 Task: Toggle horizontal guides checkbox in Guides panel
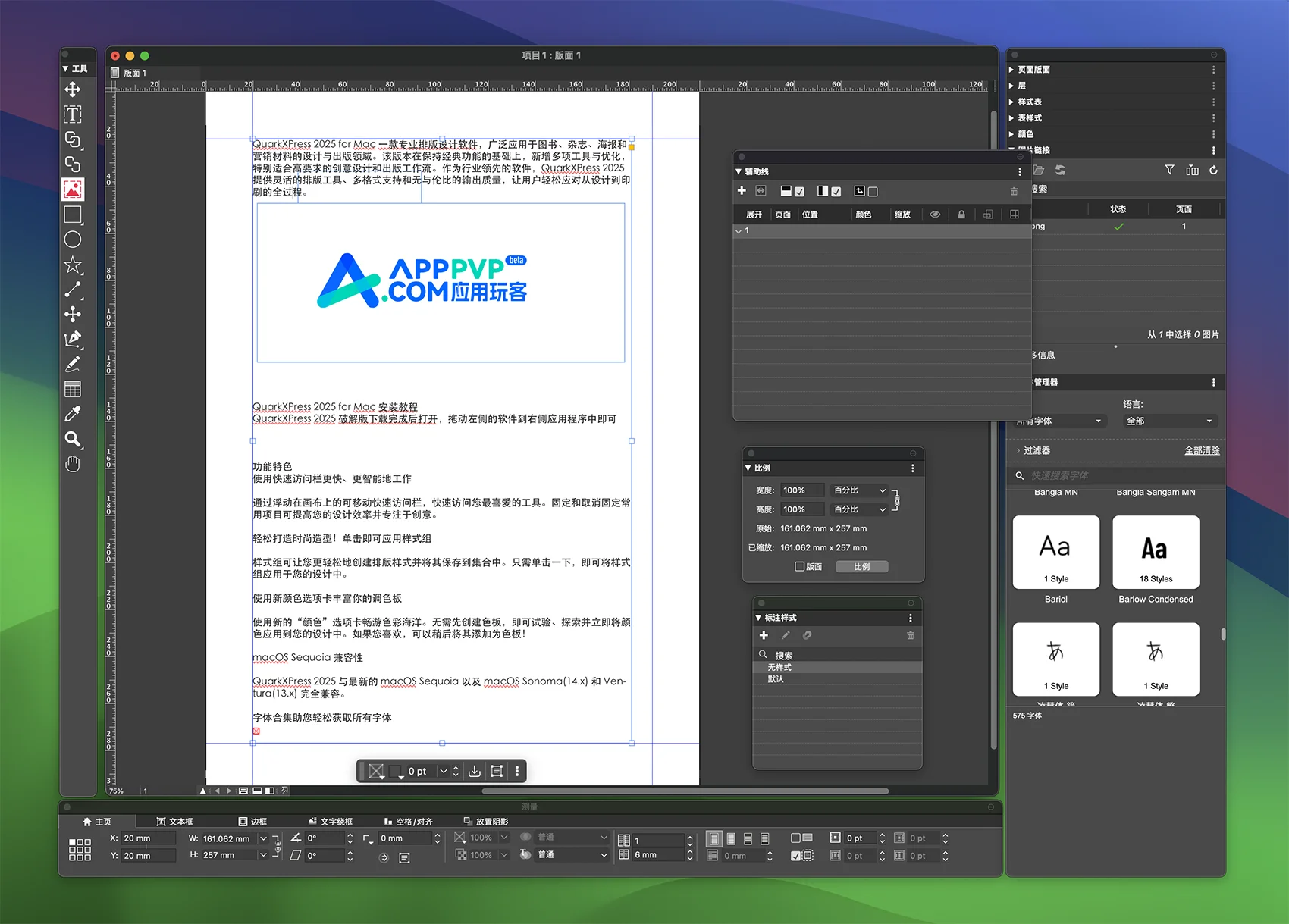[x=799, y=192]
